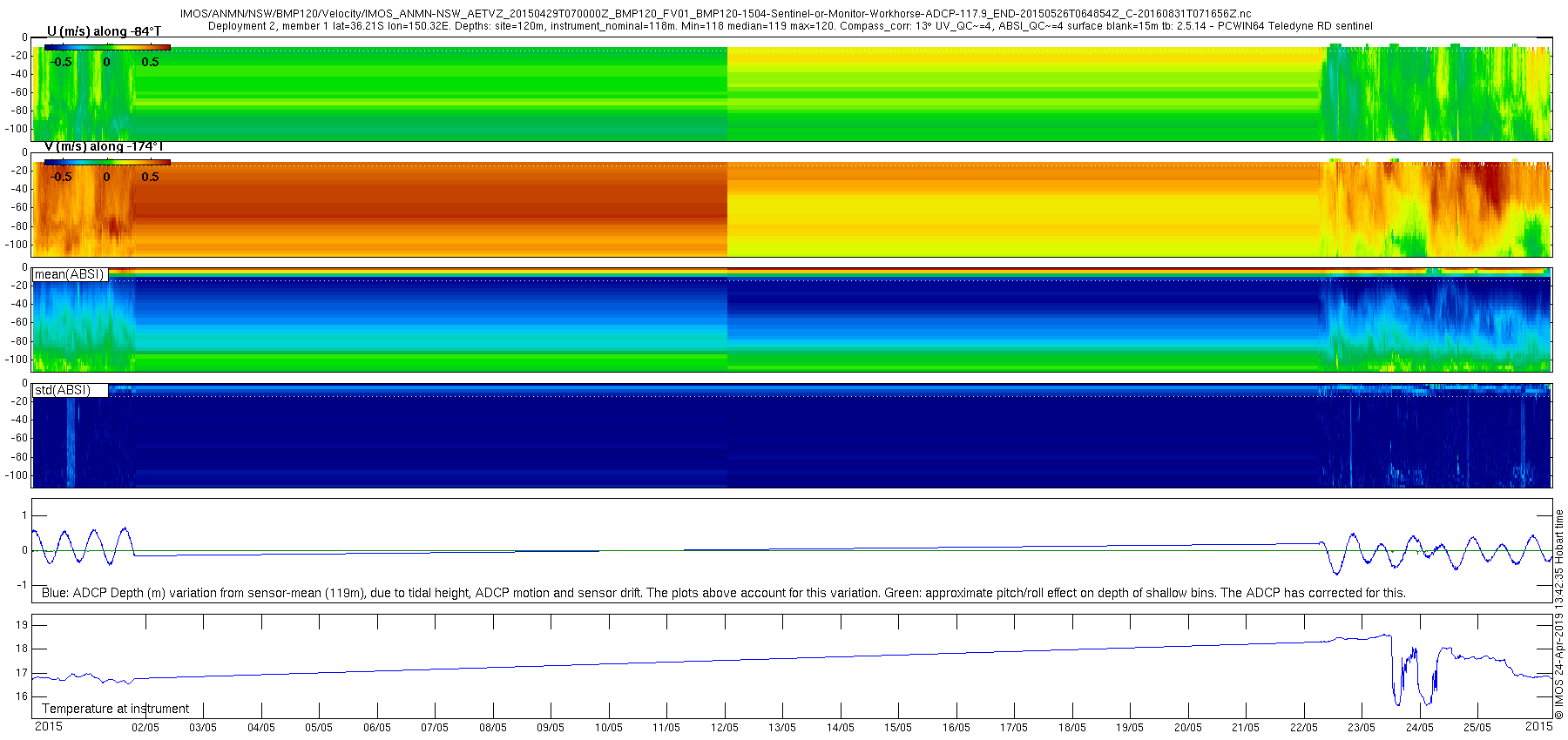Click the '0.5' label on the V colorbar
The image size is (1568, 740).
tap(151, 177)
